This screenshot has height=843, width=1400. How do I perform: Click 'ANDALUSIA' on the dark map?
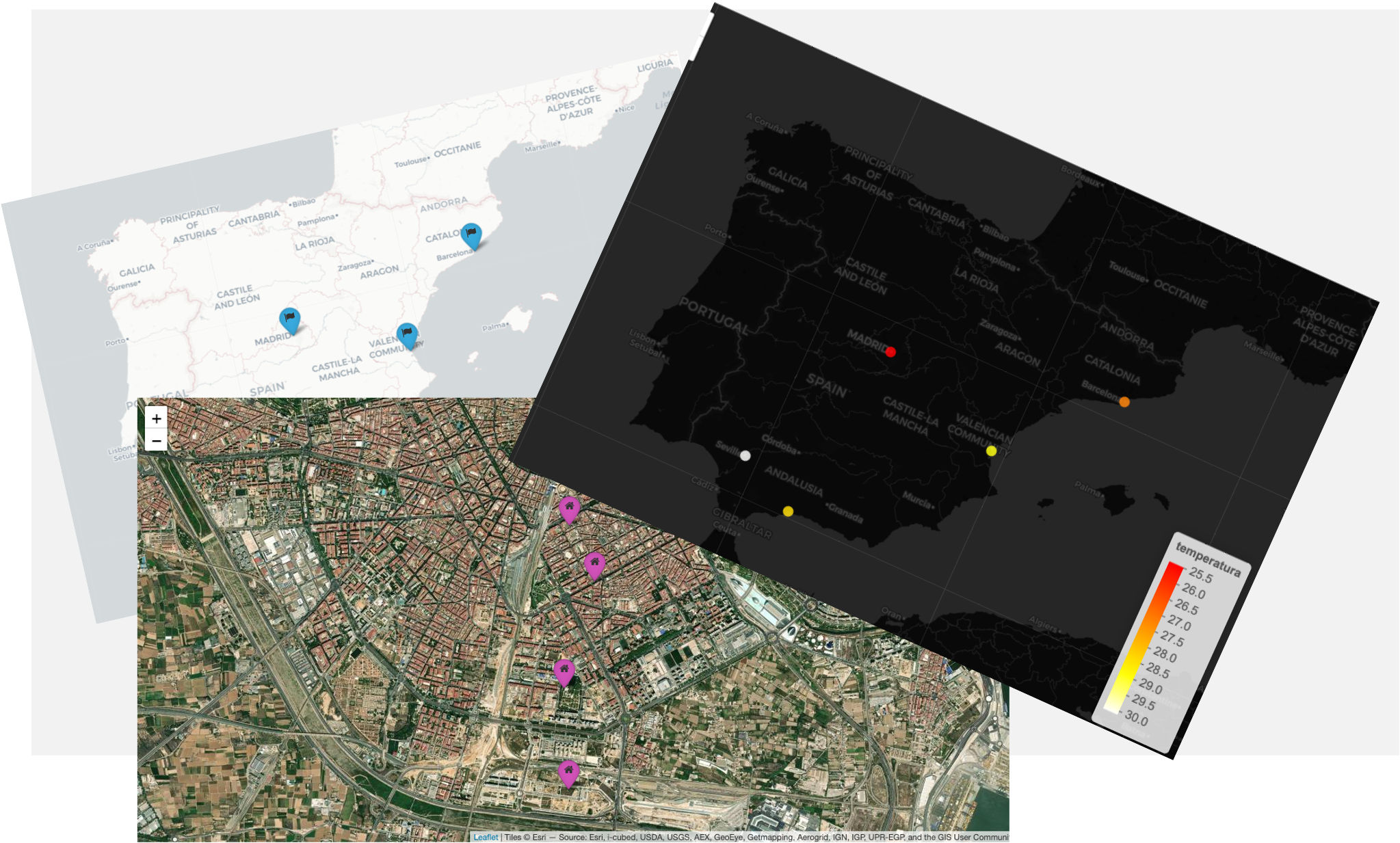click(793, 481)
